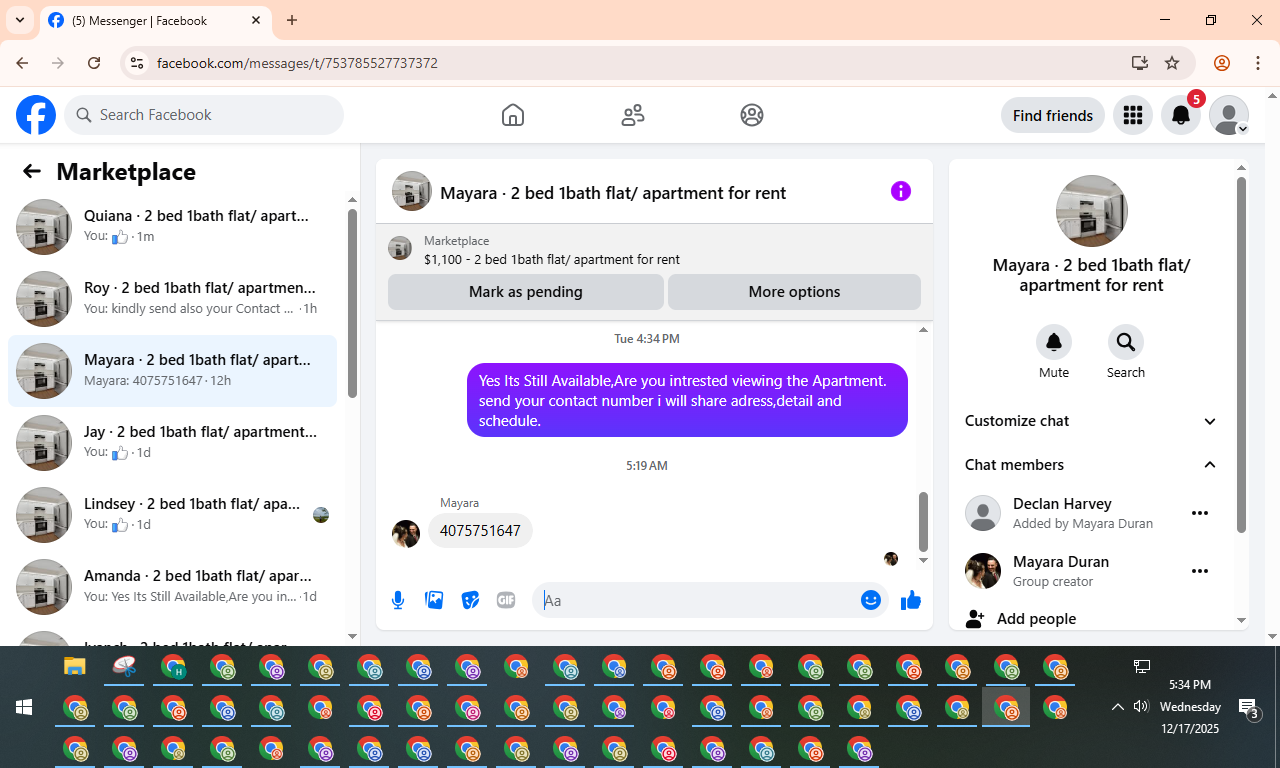Attach a file using the photo icon
The image size is (1280, 768).
coord(434,600)
